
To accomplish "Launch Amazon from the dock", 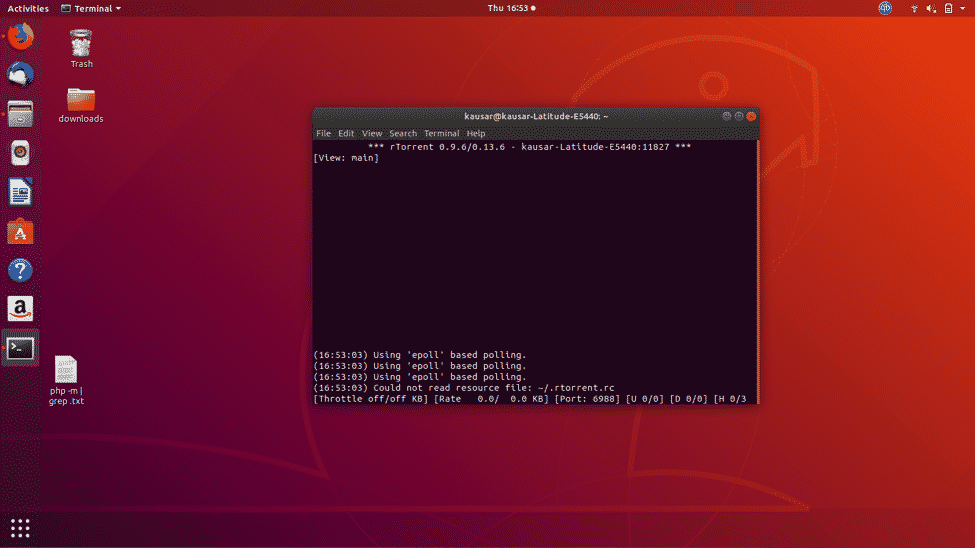I will point(20,309).
